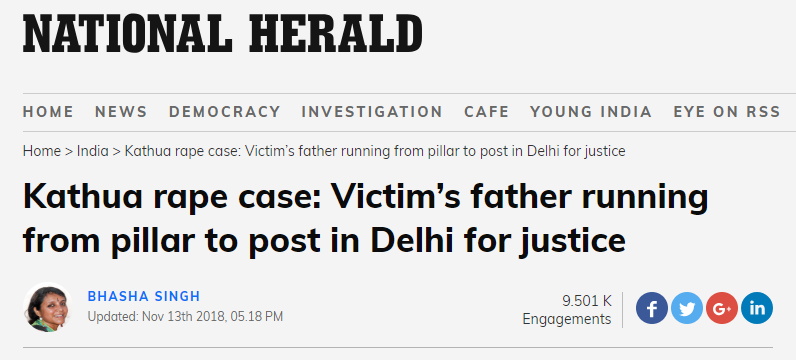Image resolution: width=796 pixels, height=360 pixels.
Task: Open the Kathua rape case breadcrumb link
Action: click(x=375, y=151)
